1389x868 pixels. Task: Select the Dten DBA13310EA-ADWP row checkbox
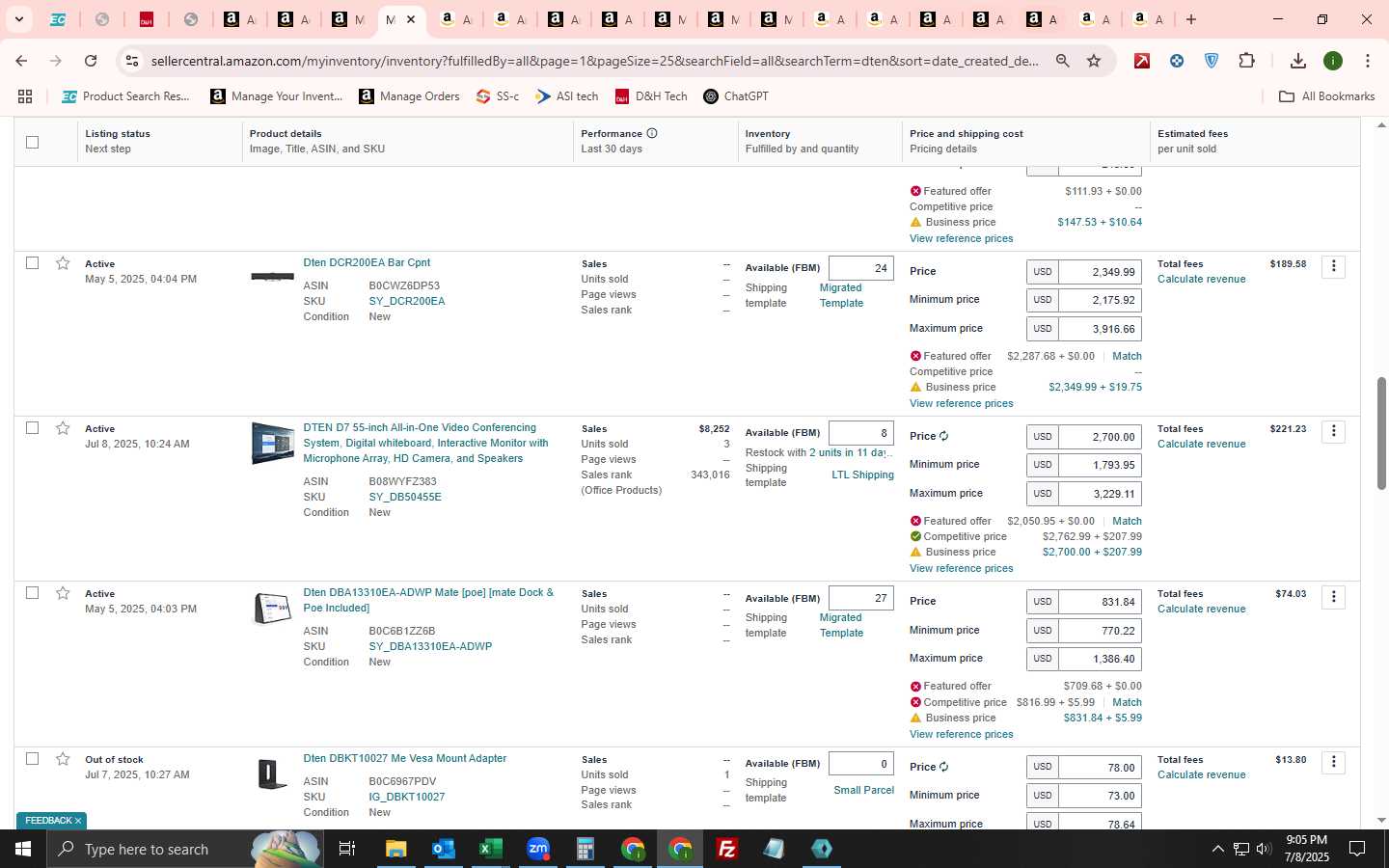(x=32, y=593)
